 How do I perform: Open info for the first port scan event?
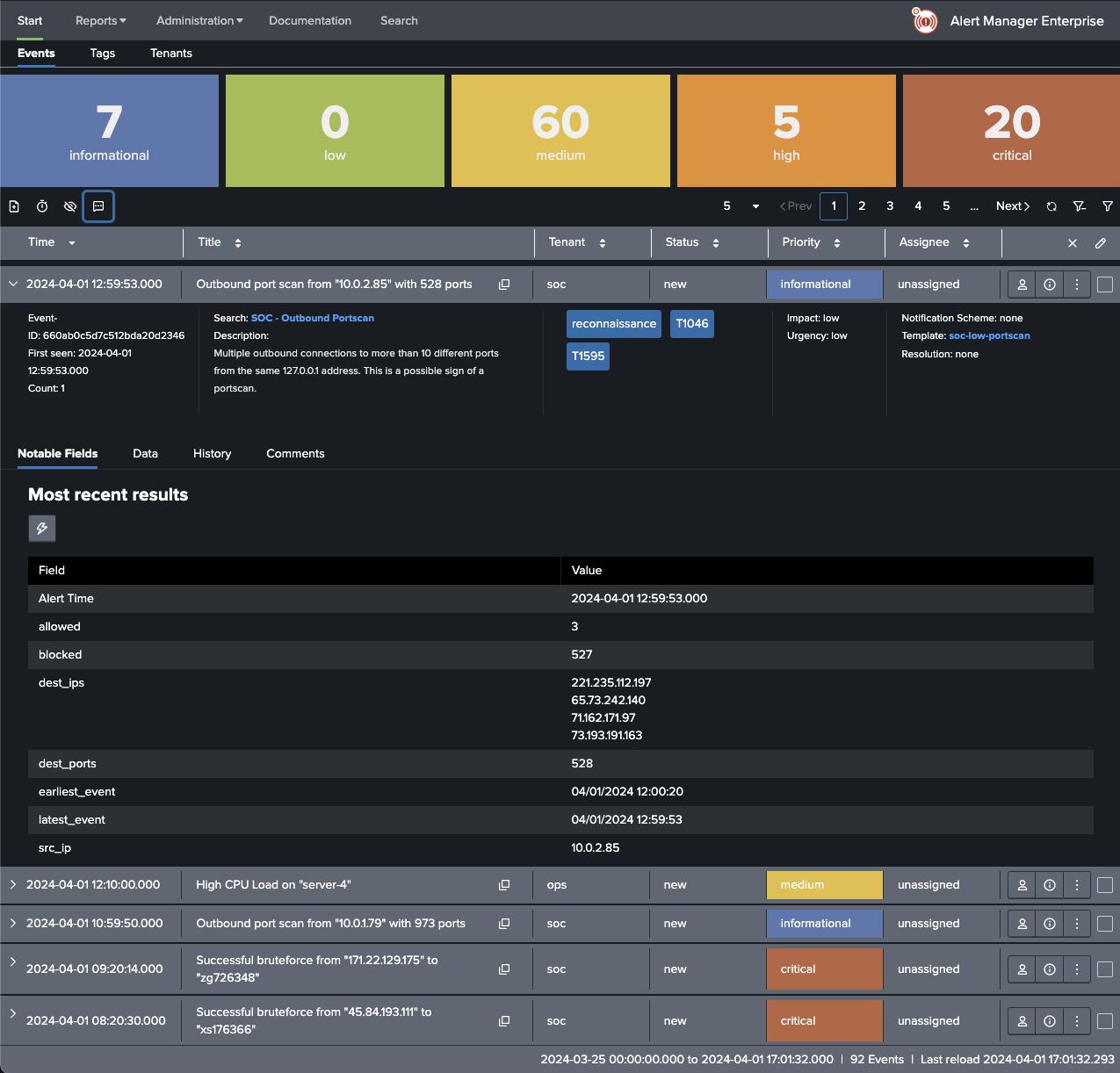click(x=1050, y=284)
